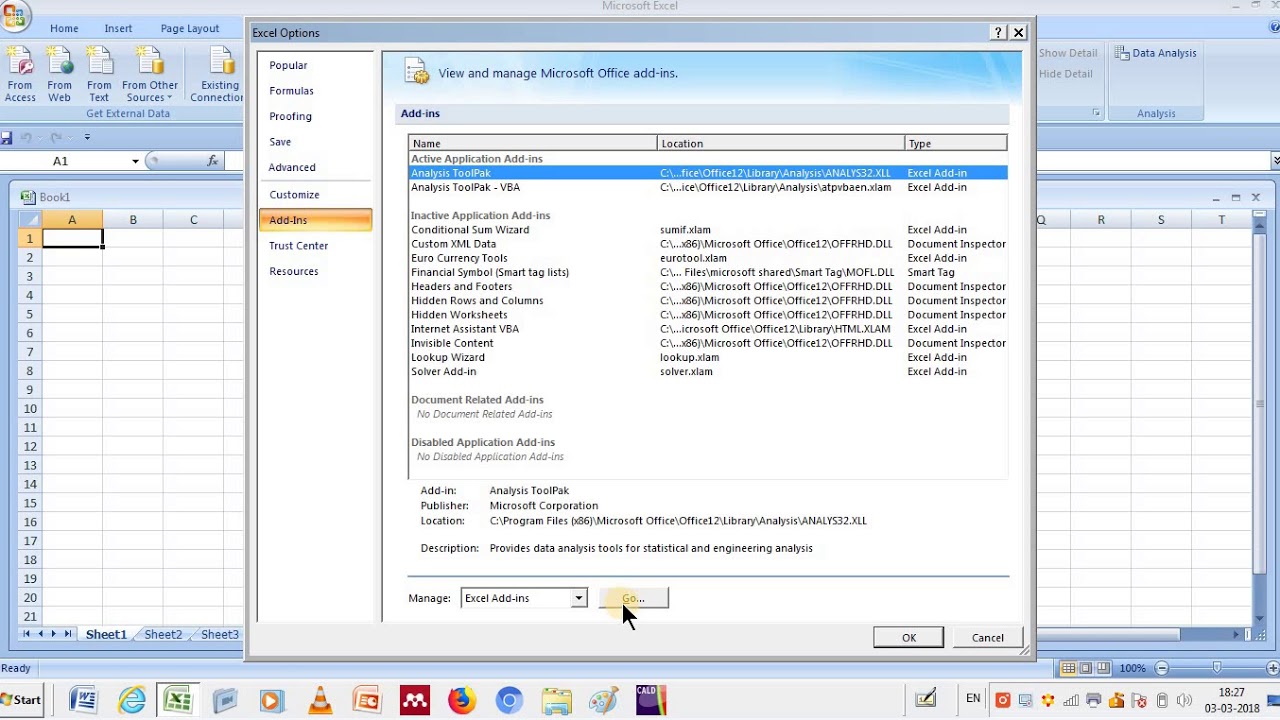Click the Excel Options help question mark
This screenshot has width=1280, height=720.
pos(998,33)
